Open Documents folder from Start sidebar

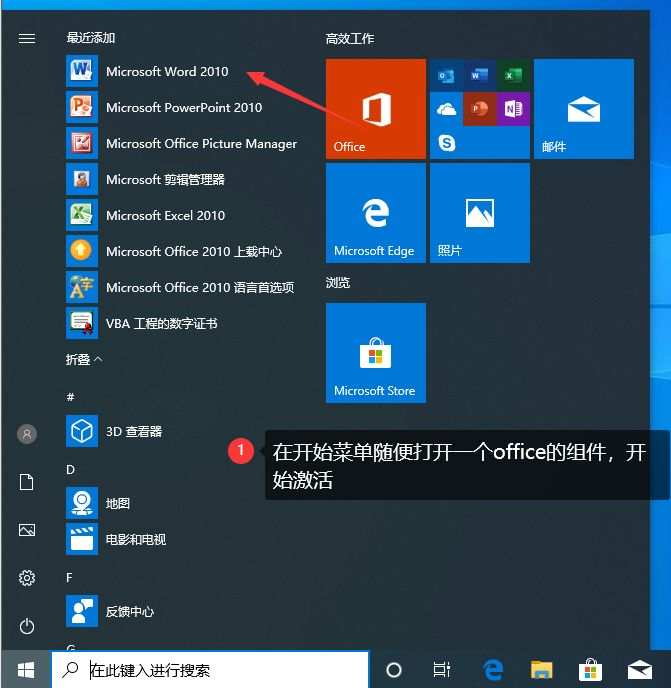[27, 482]
